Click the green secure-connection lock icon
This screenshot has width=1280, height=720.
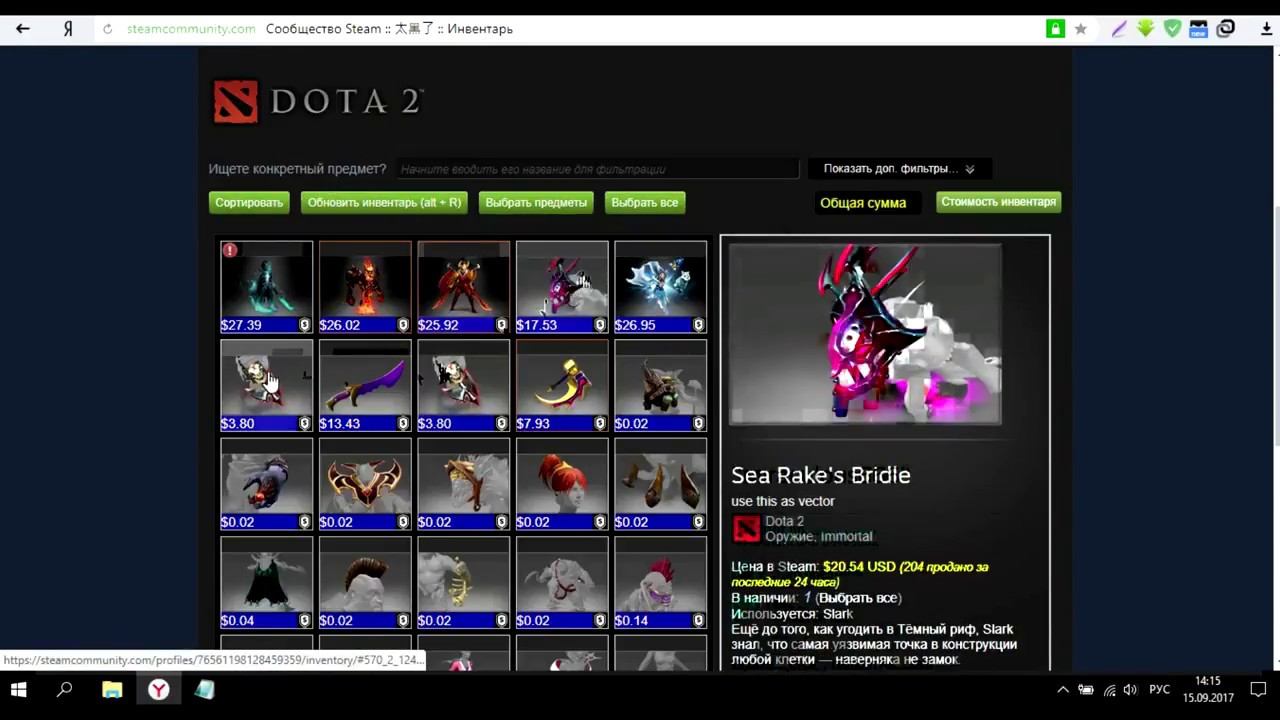pyautogui.click(x=1055, y=29)
